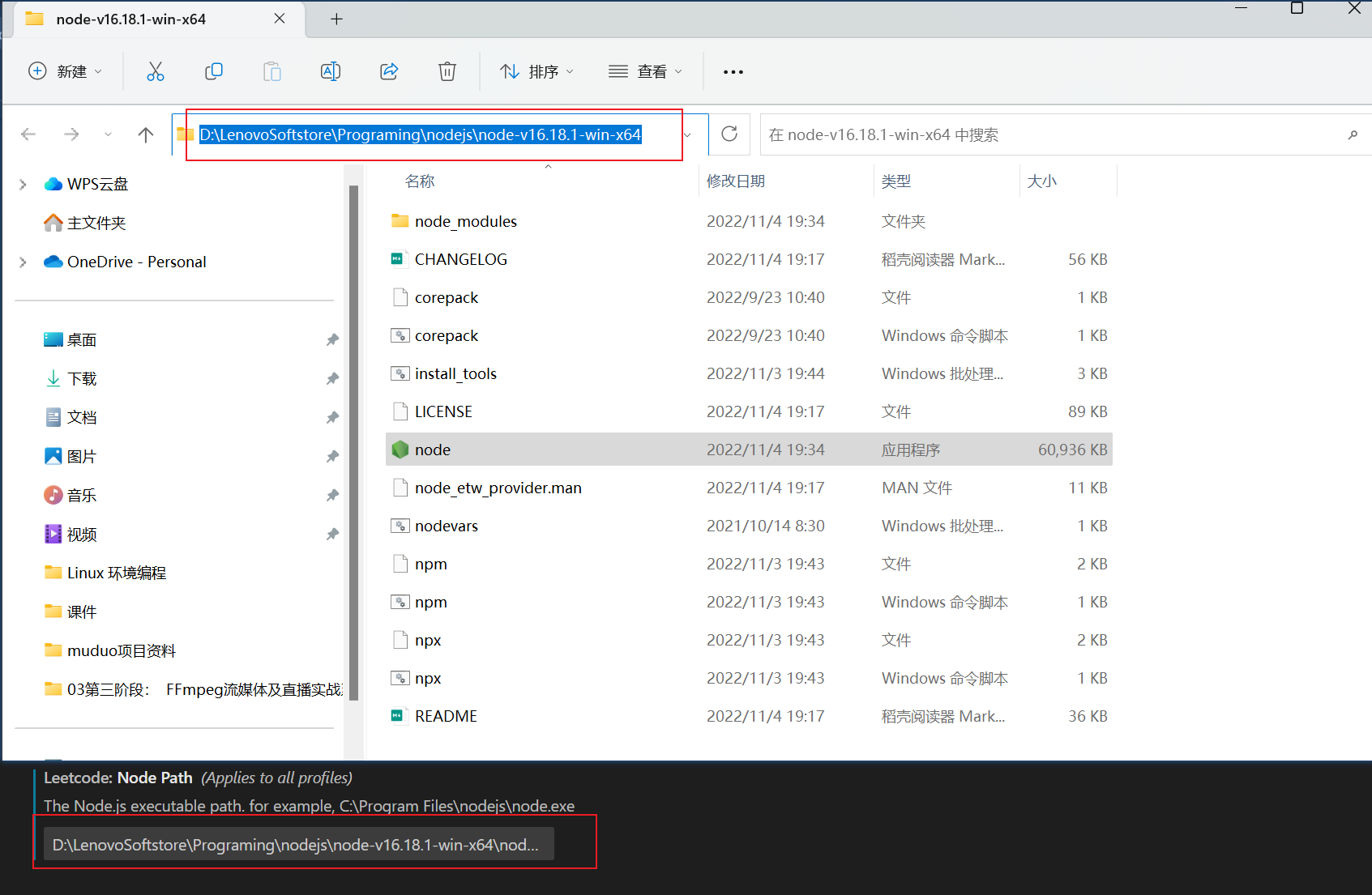Select the WPS云盘 navigation item
The height and width of the screenshot is (895, 1372).
[x=87, y=184]
